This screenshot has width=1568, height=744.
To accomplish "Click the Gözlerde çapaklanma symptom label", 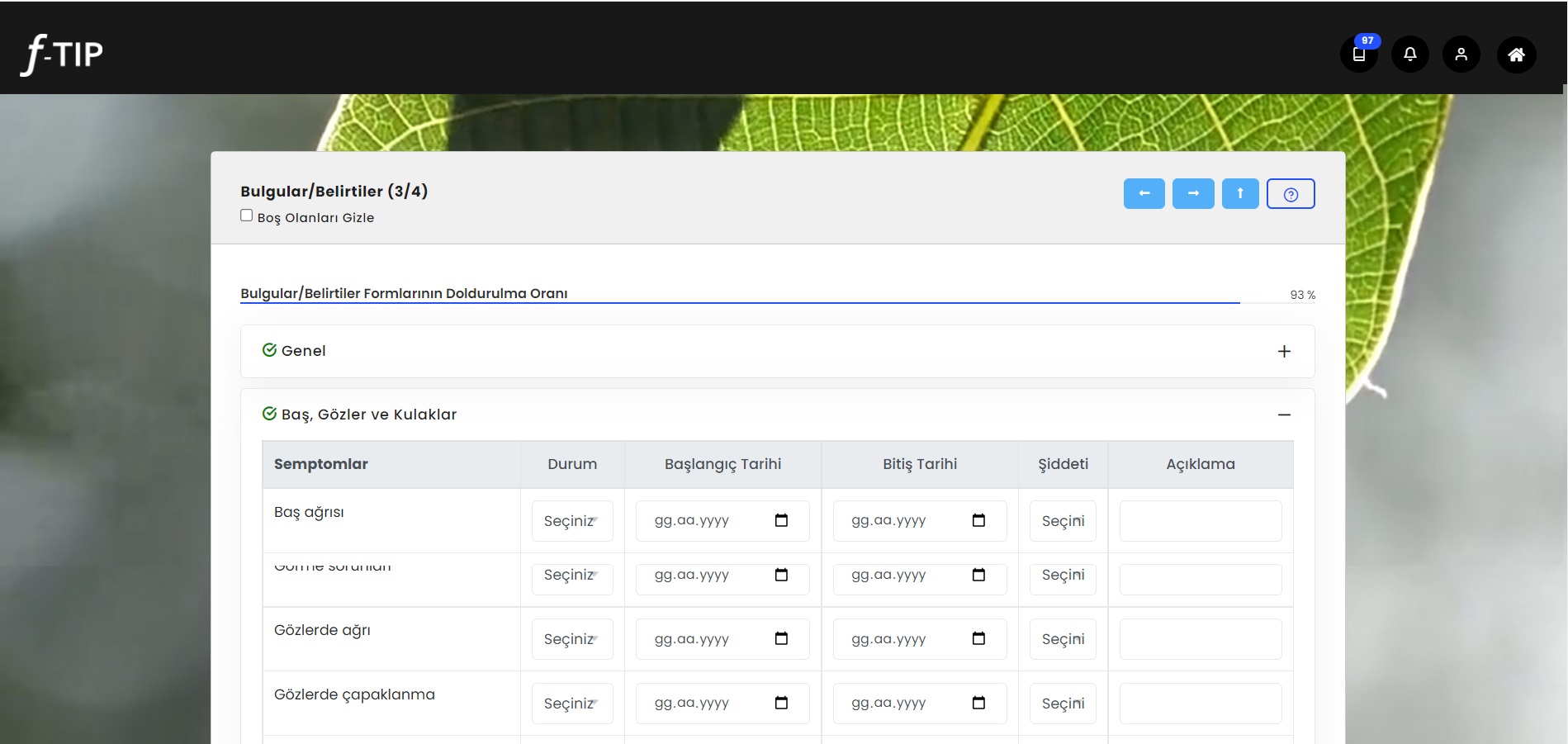I will [354, 694].
